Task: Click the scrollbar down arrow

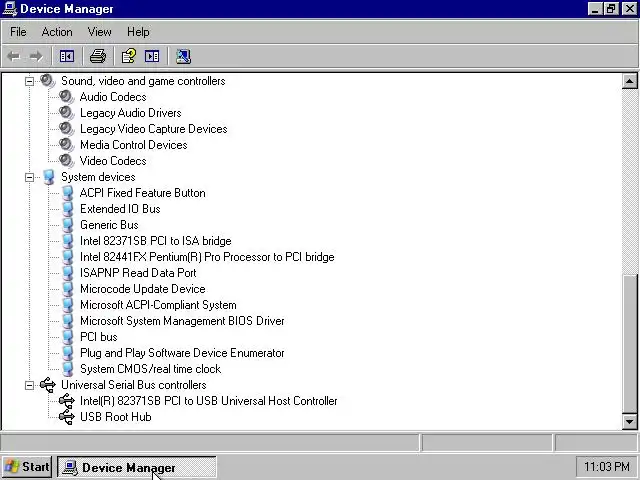Action: (629, 422)
